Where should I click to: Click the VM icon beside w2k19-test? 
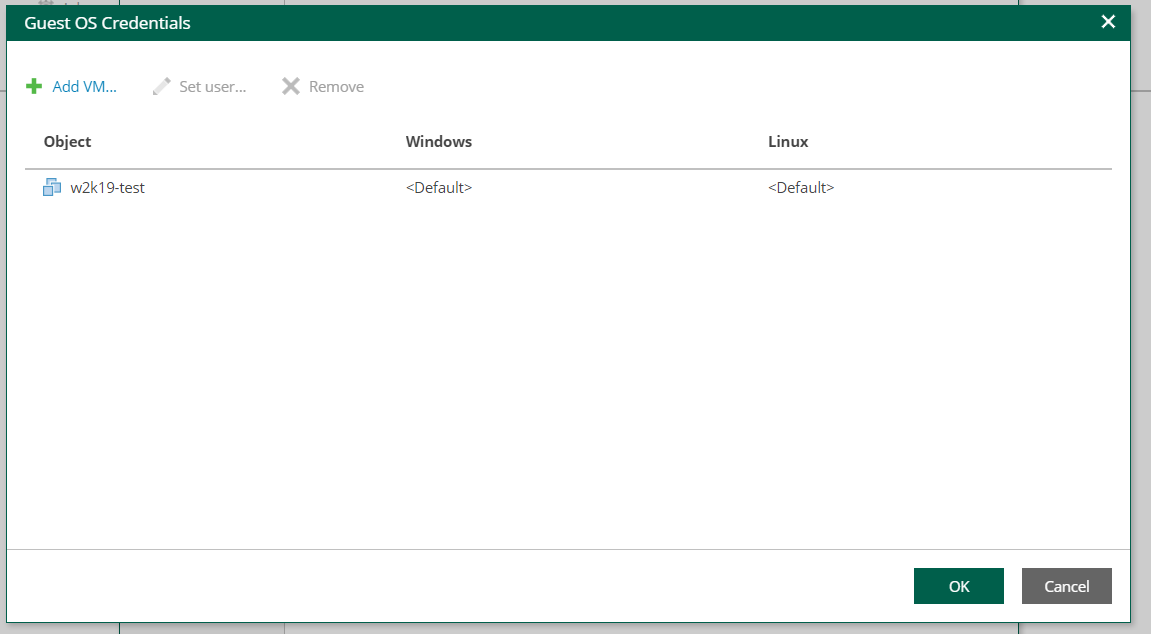[51, 187]
